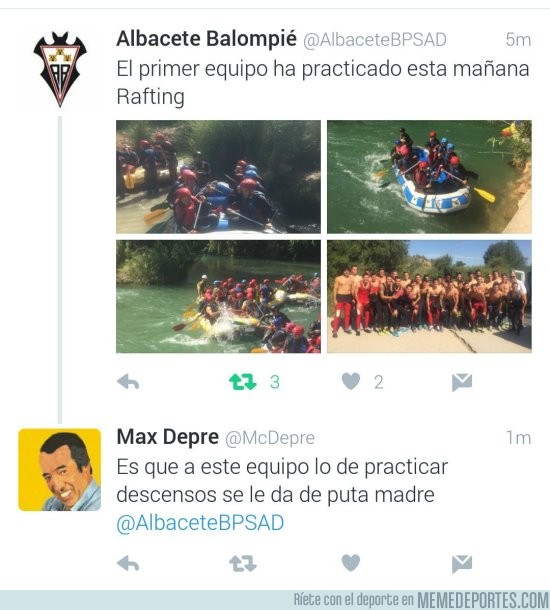550x610 pixels.
Task: Like Max Depre's reply tweet
Action: click(x=351, y=563)
